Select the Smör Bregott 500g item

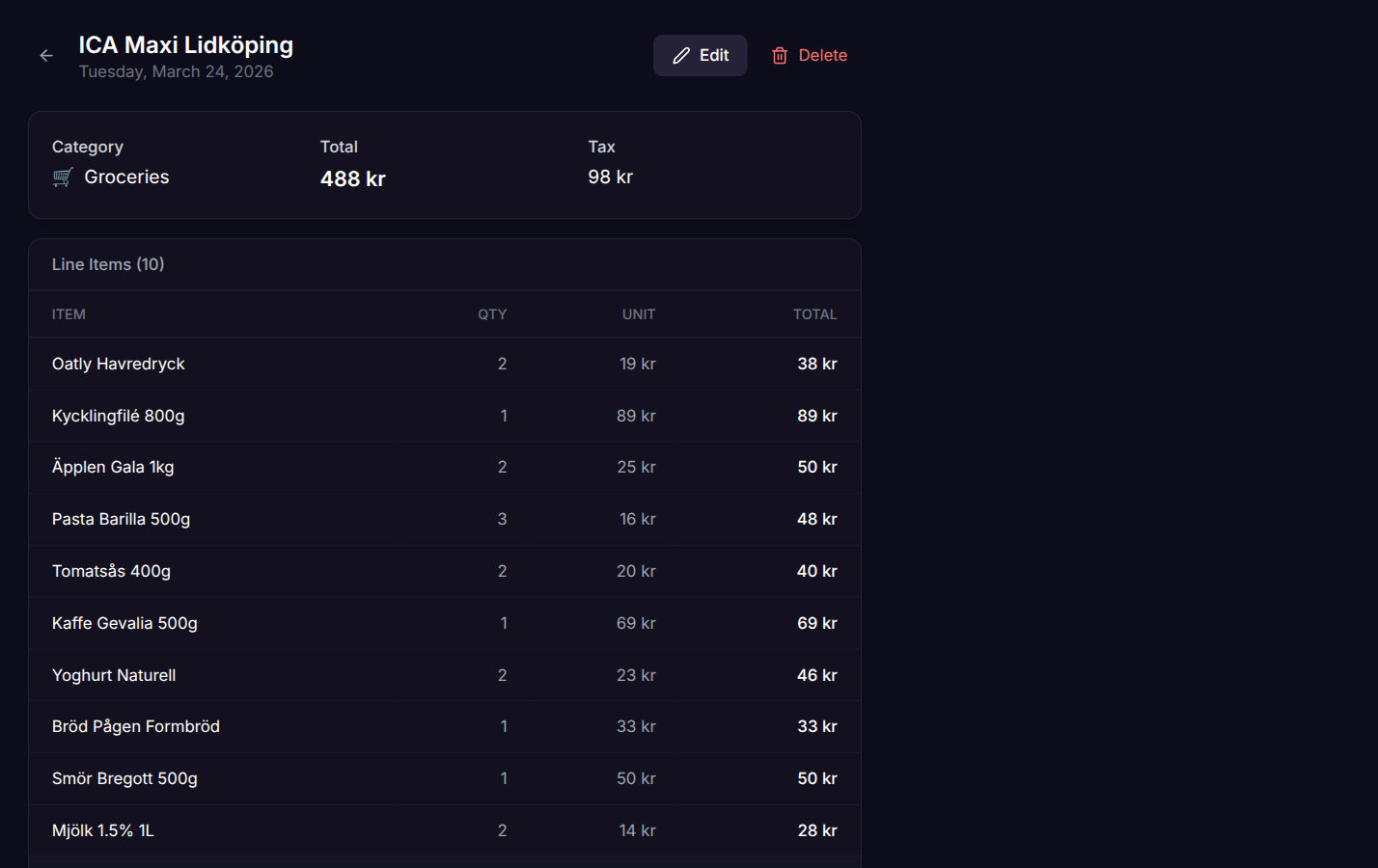coord(124,778)
